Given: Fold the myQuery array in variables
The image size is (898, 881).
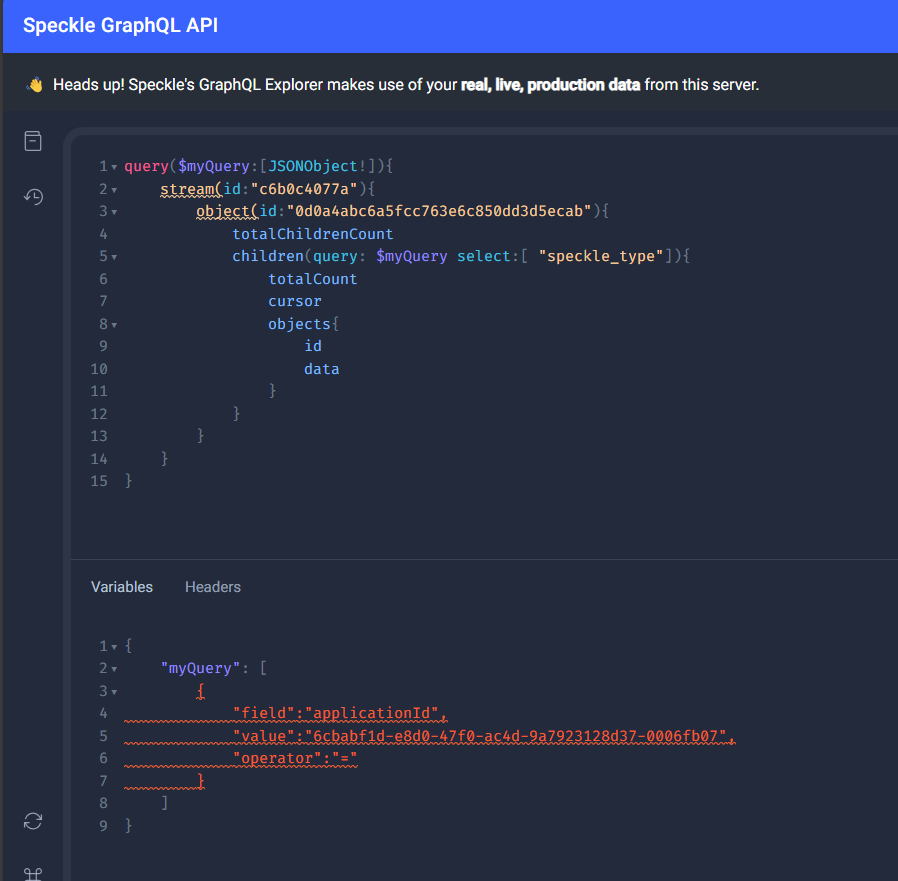Looking at the screenshot, I should click(114, 669).
